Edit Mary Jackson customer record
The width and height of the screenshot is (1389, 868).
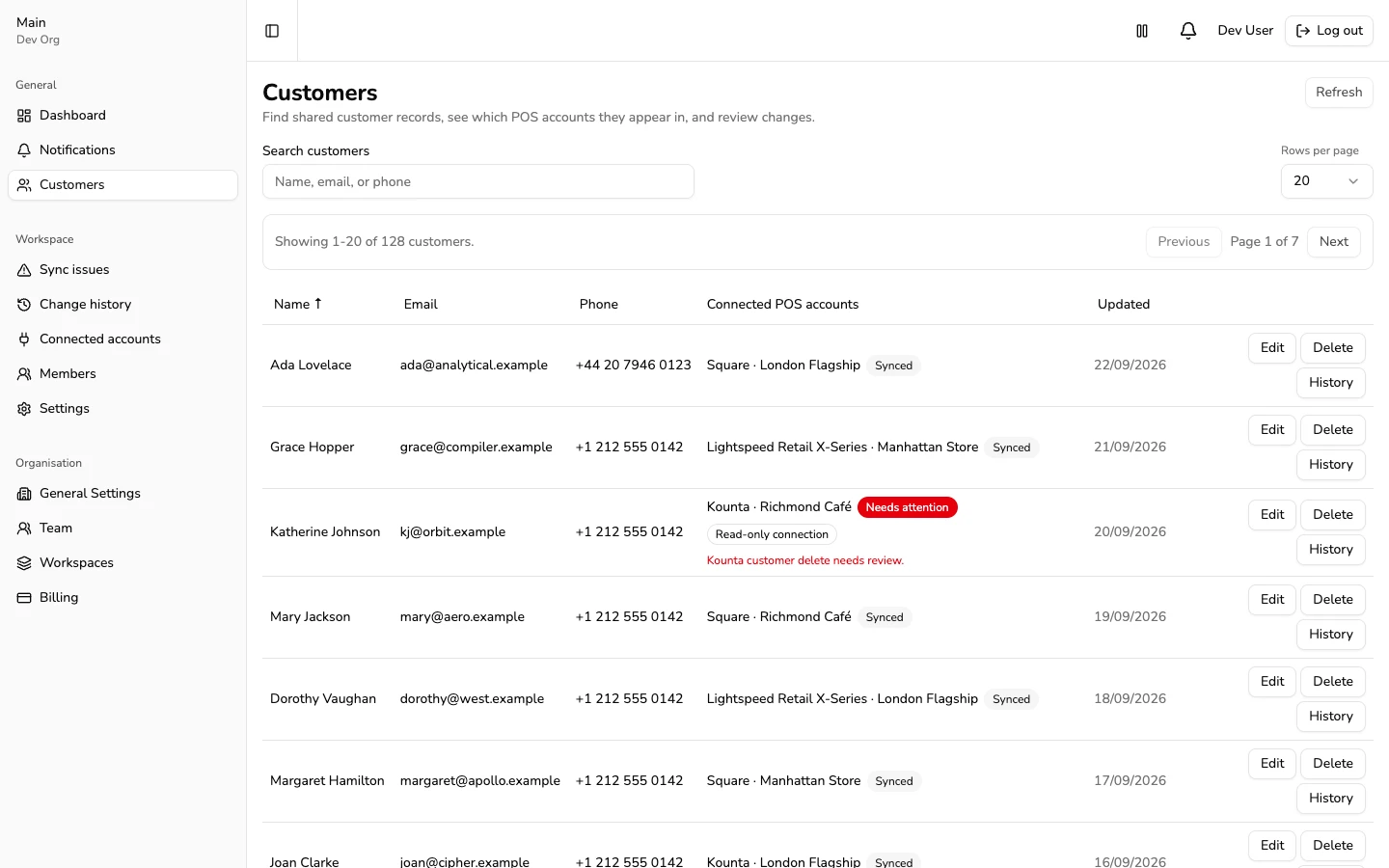click(x=1272, y=600)
